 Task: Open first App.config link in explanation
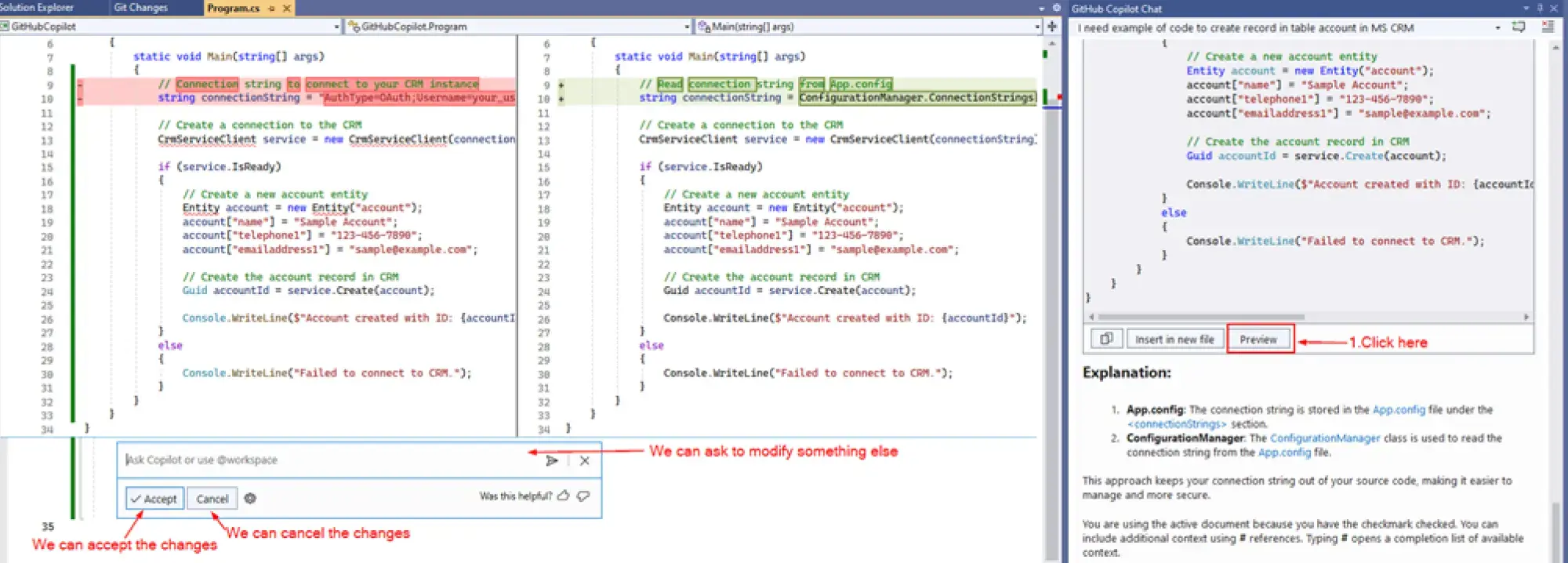pyautogui.click(x=1399, y=409)
